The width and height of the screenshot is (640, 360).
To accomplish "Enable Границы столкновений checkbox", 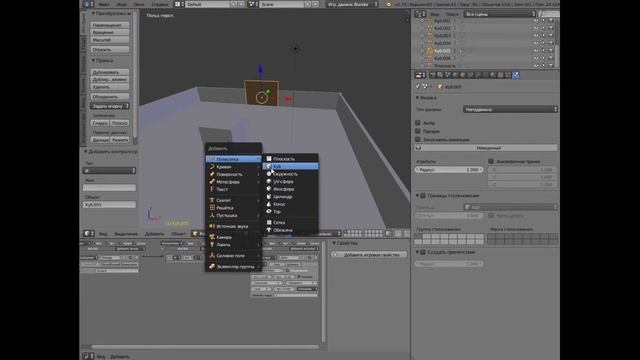I will (x=423, y=196).
